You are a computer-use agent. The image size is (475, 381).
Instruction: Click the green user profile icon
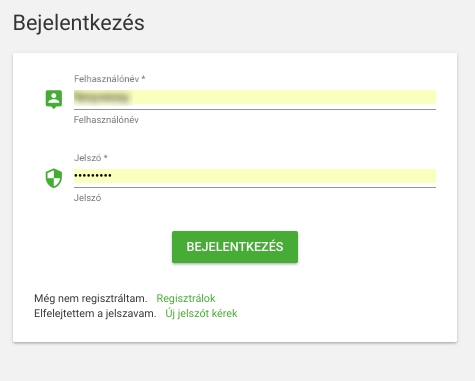pos(54,99)
